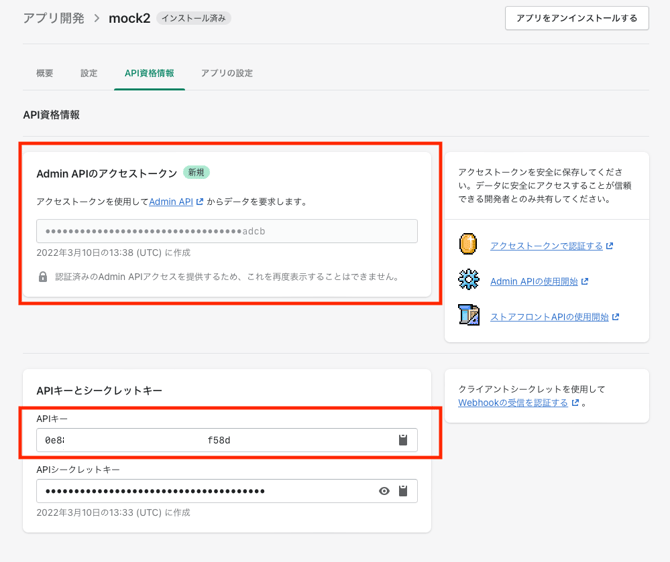
Task: Click external-link icon after Admin API inline link
Action: 200,201
